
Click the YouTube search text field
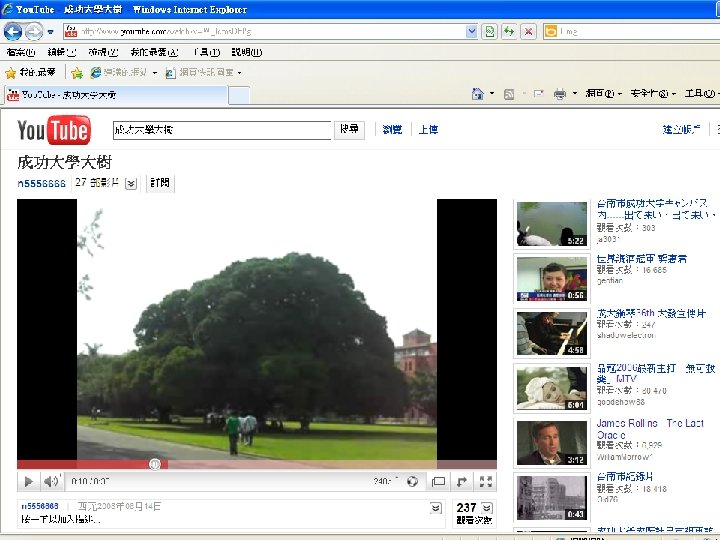pos(222,130)
